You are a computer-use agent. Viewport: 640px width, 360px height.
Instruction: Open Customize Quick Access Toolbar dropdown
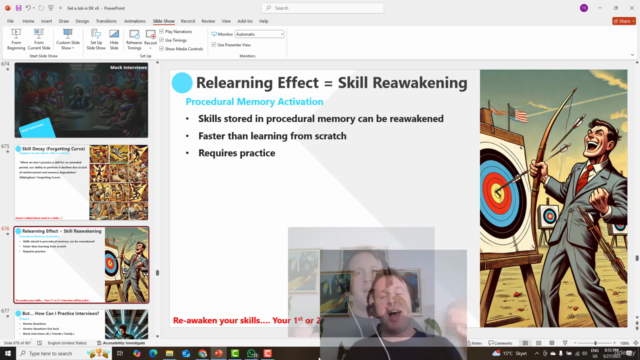click(60, 8)
